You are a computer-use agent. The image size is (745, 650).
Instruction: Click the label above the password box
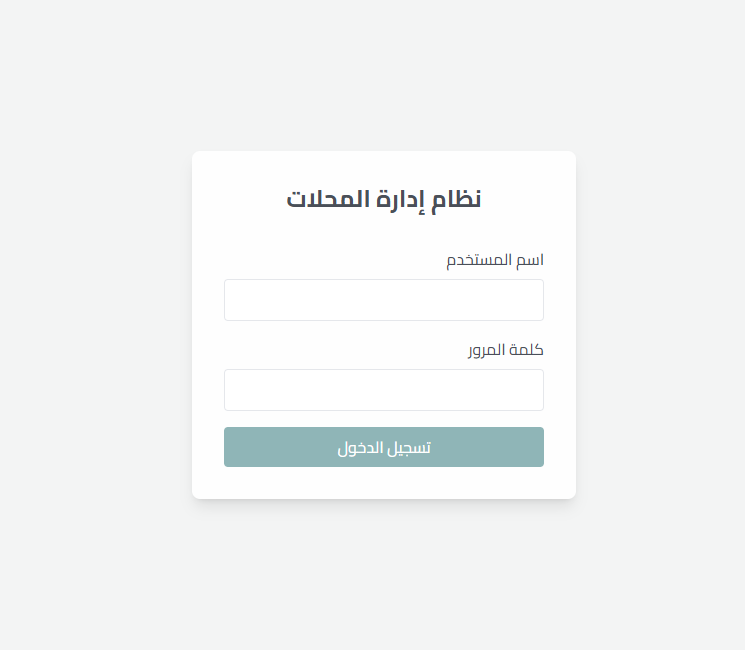[x=506, y=351]
